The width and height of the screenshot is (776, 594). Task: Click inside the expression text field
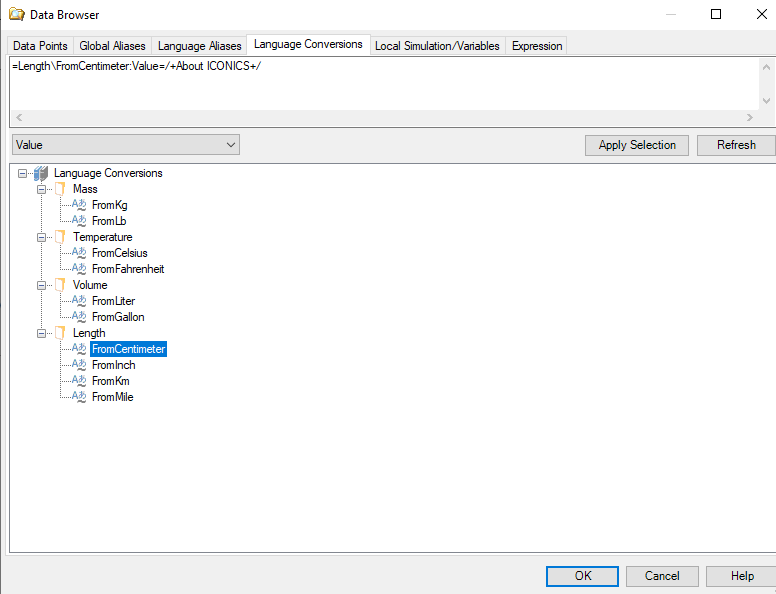point(380,85)
